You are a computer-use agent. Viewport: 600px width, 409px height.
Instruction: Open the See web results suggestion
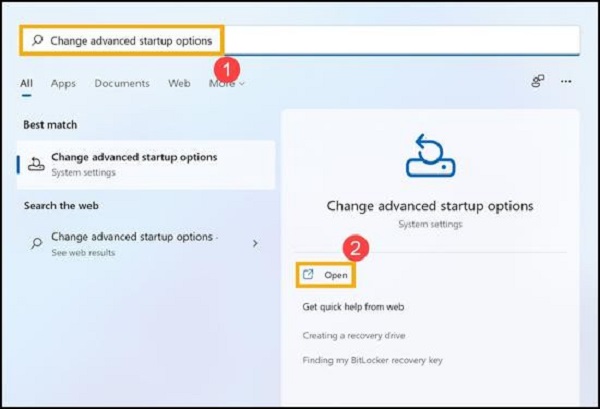coord(133,243)
